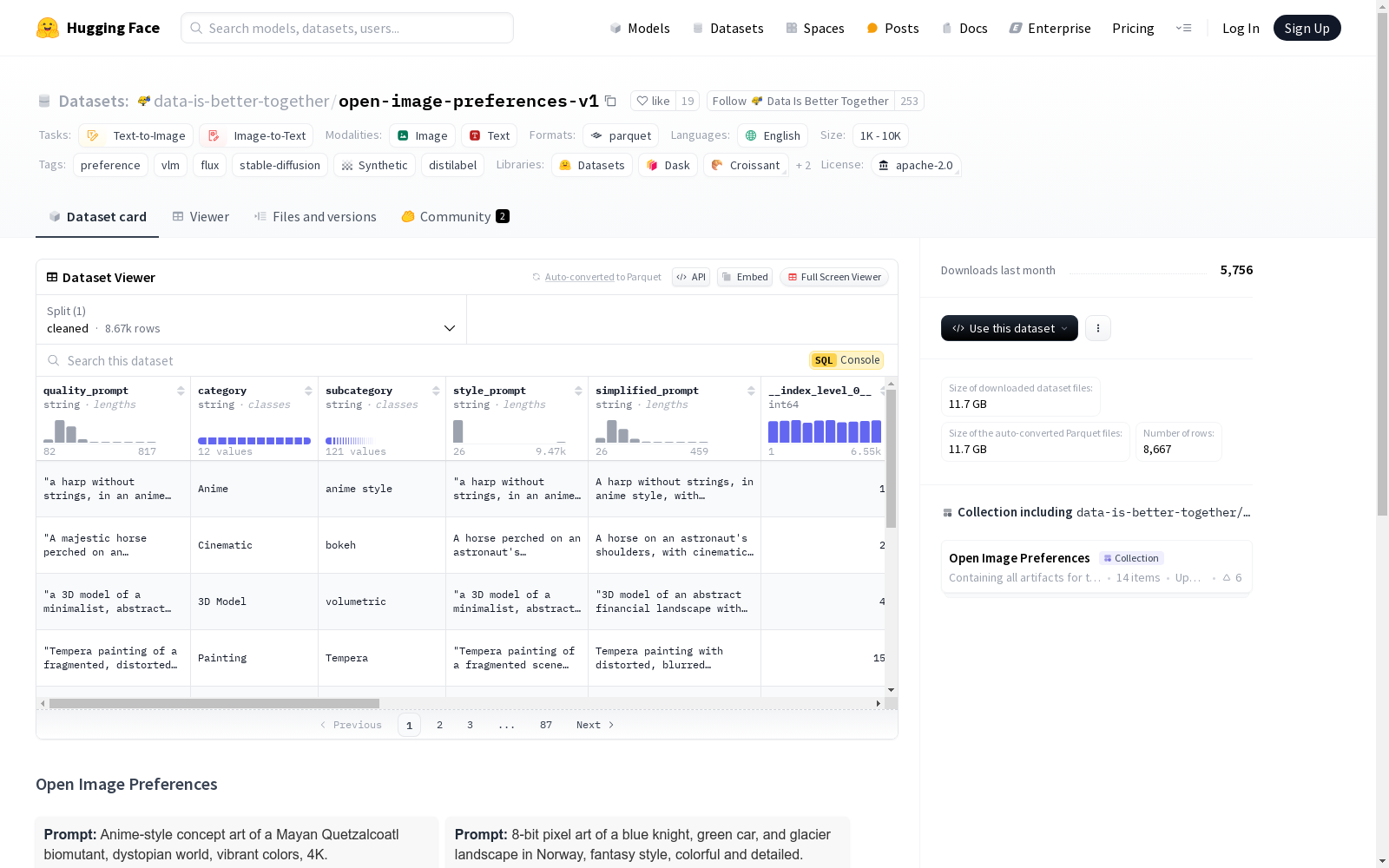Screen dimensions: 1389x868
Task: Open the Dataset card tab
Action: (x=97, y=217)
